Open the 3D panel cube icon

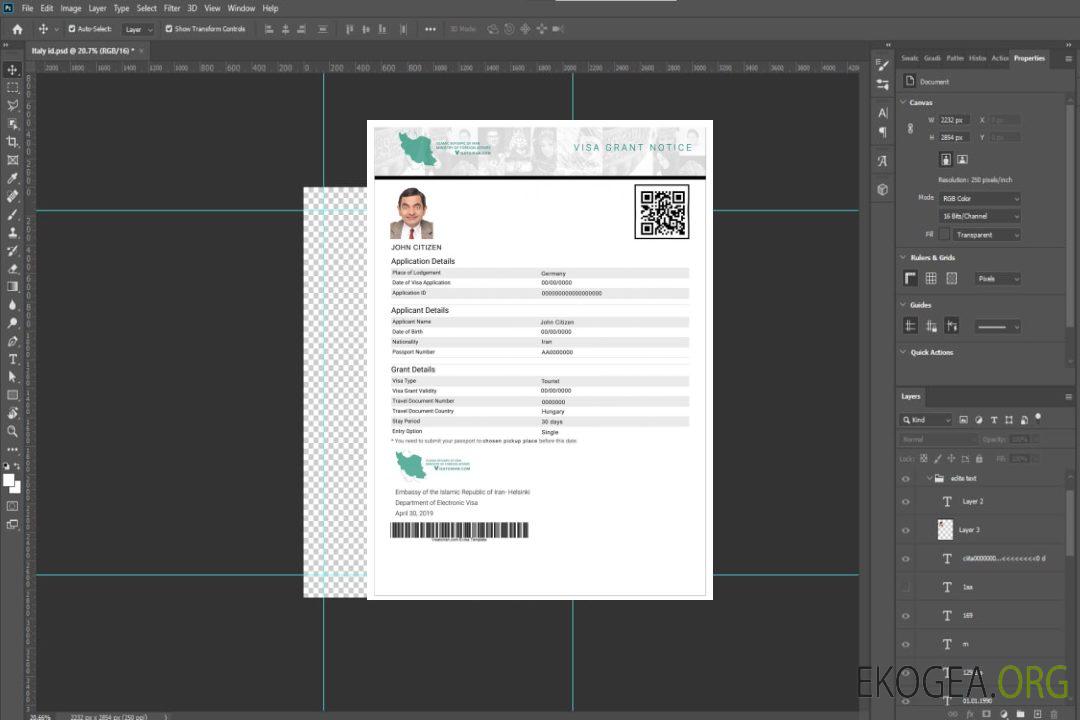tap(882, 189)
